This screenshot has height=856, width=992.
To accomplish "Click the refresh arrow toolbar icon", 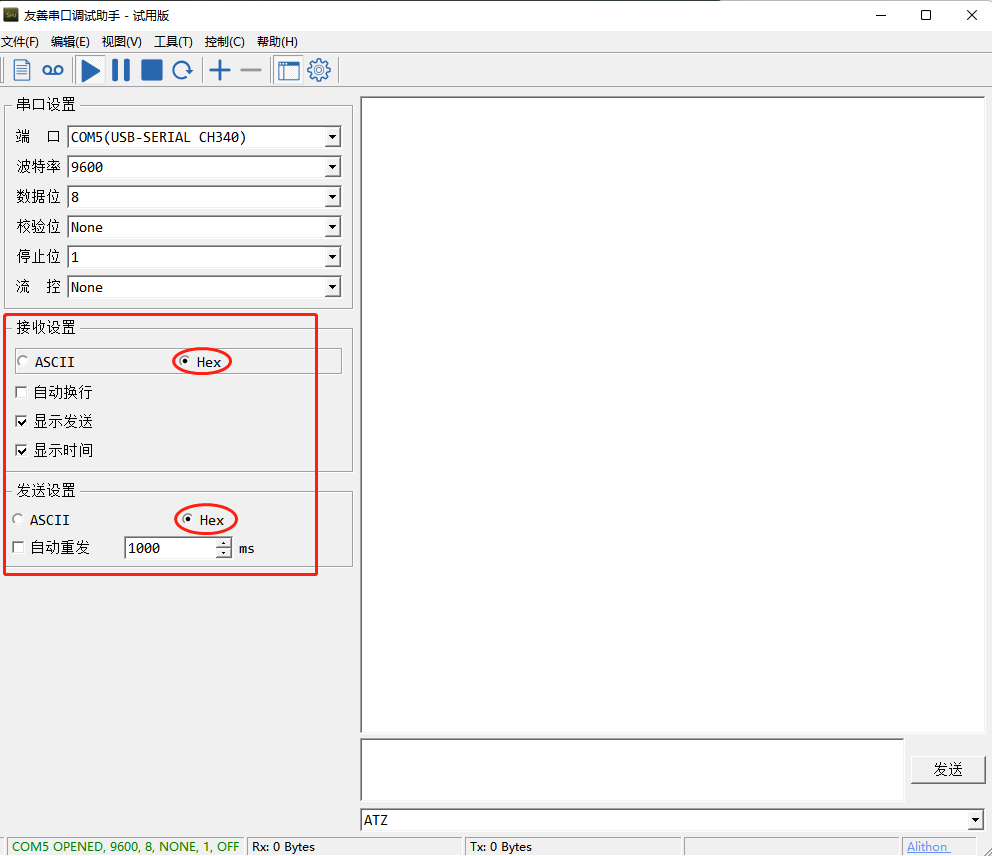I will tap(183, 70).
